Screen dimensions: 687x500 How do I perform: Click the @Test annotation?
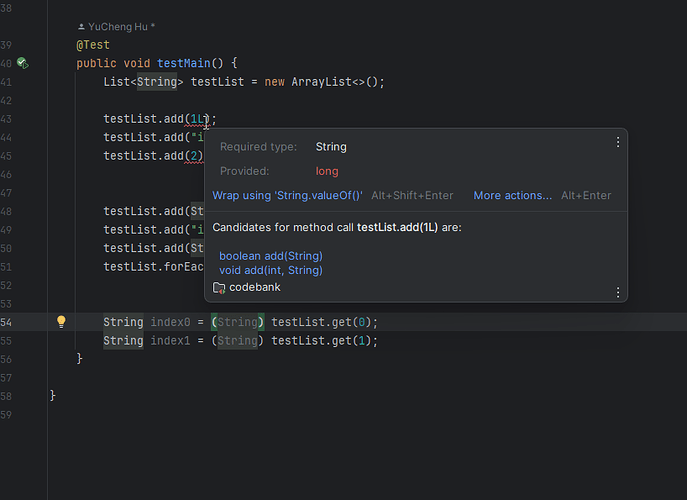point(93,45)
